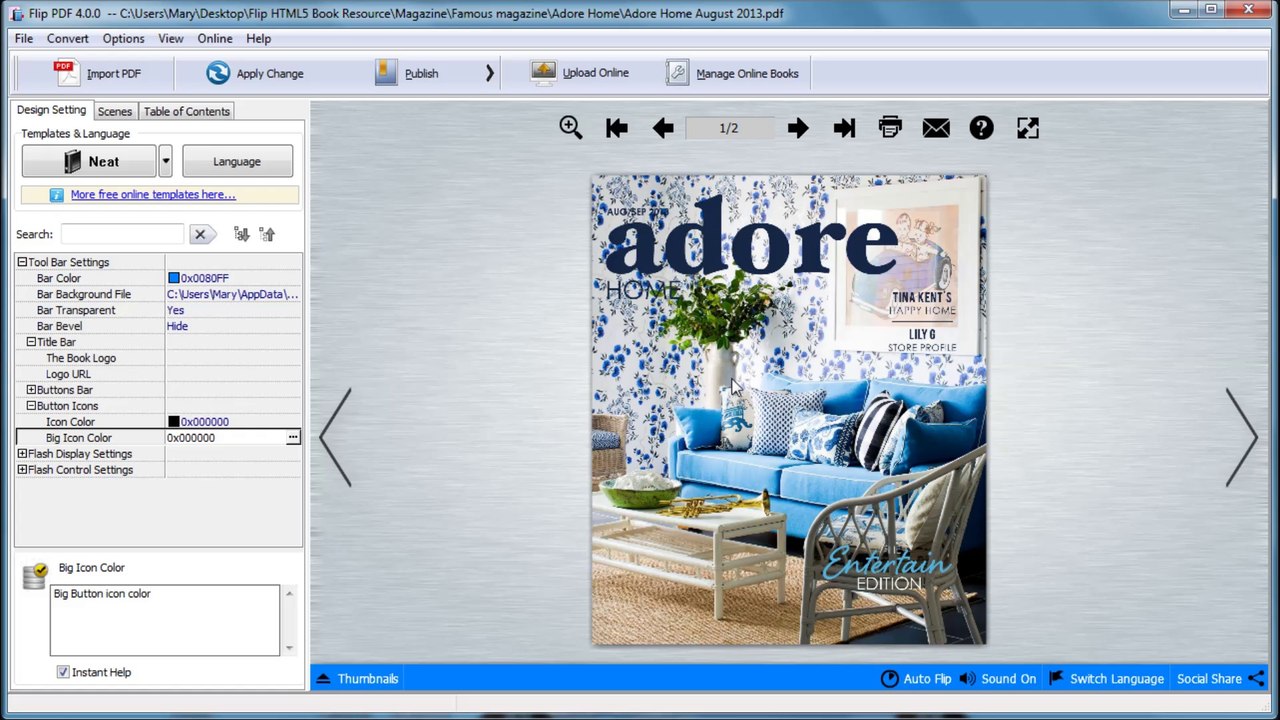
Task: Click the Big Icon Color database icon
Action: pyautogui.click(x=34, y=575)
